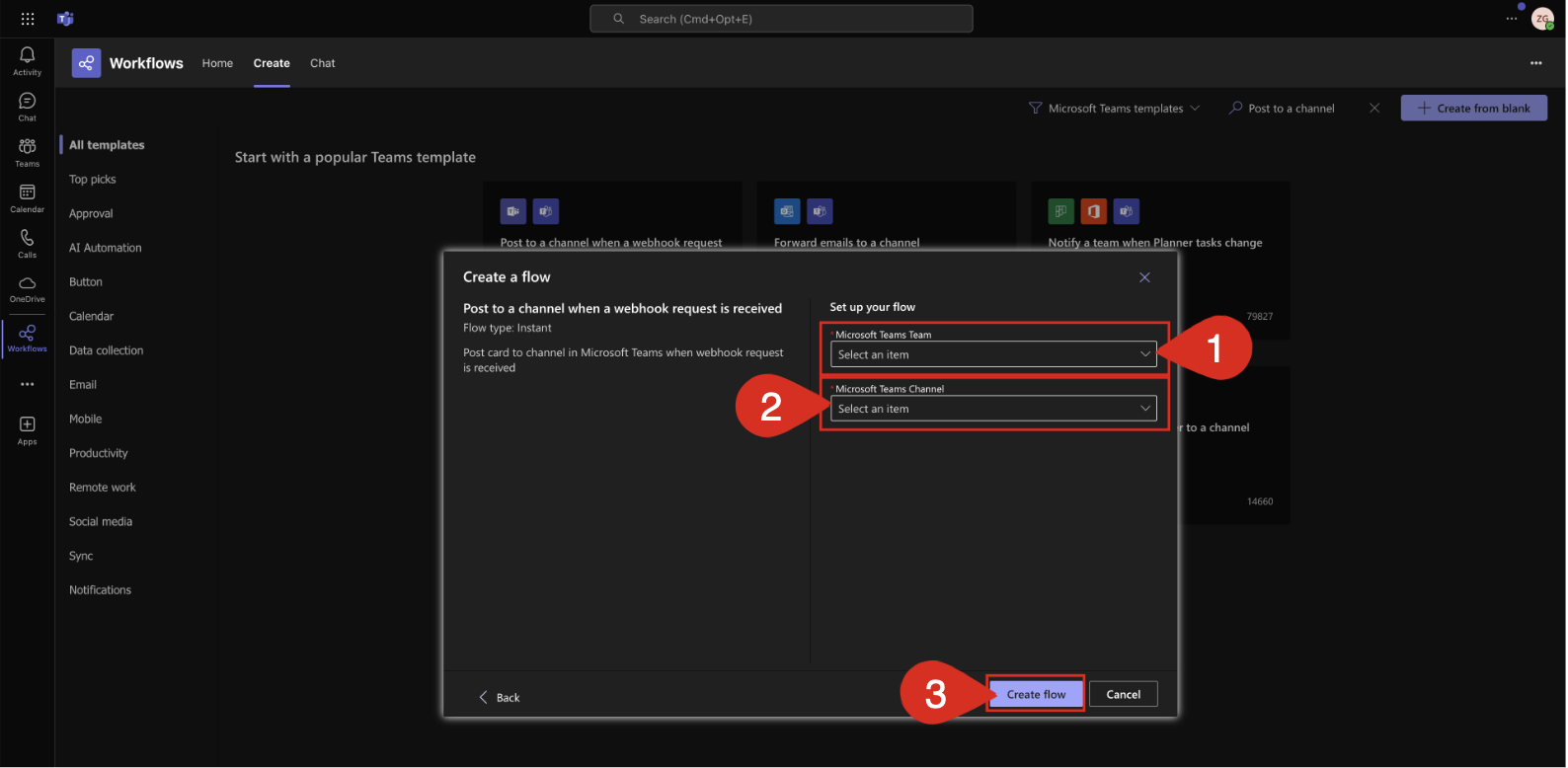Go Back in the flow dialog

coord(500,697)
